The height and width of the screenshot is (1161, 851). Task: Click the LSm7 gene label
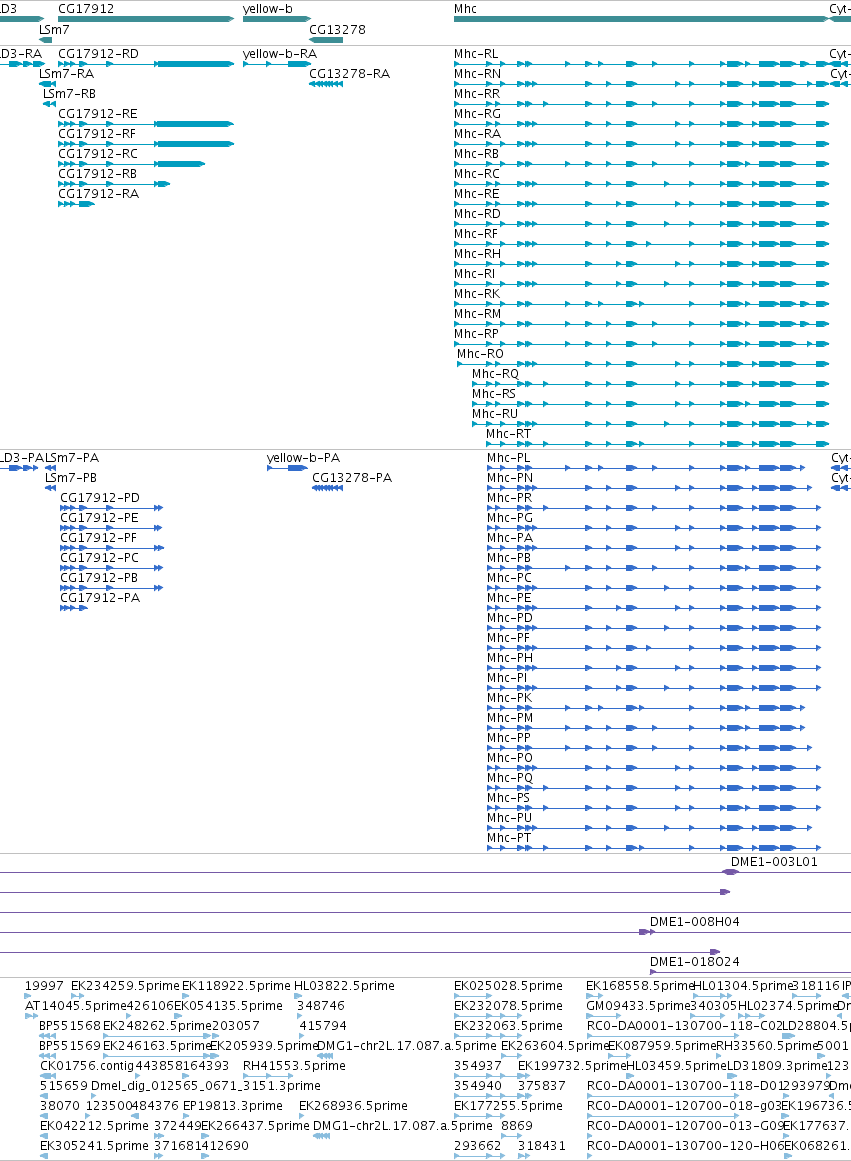[54, 30]
